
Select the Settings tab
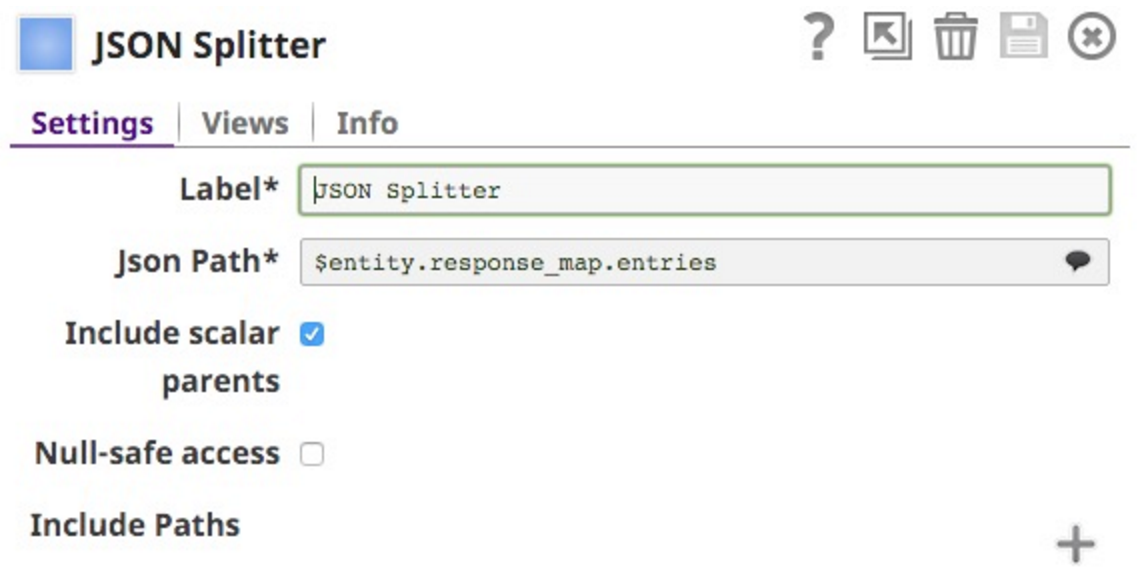click(92, 123)
